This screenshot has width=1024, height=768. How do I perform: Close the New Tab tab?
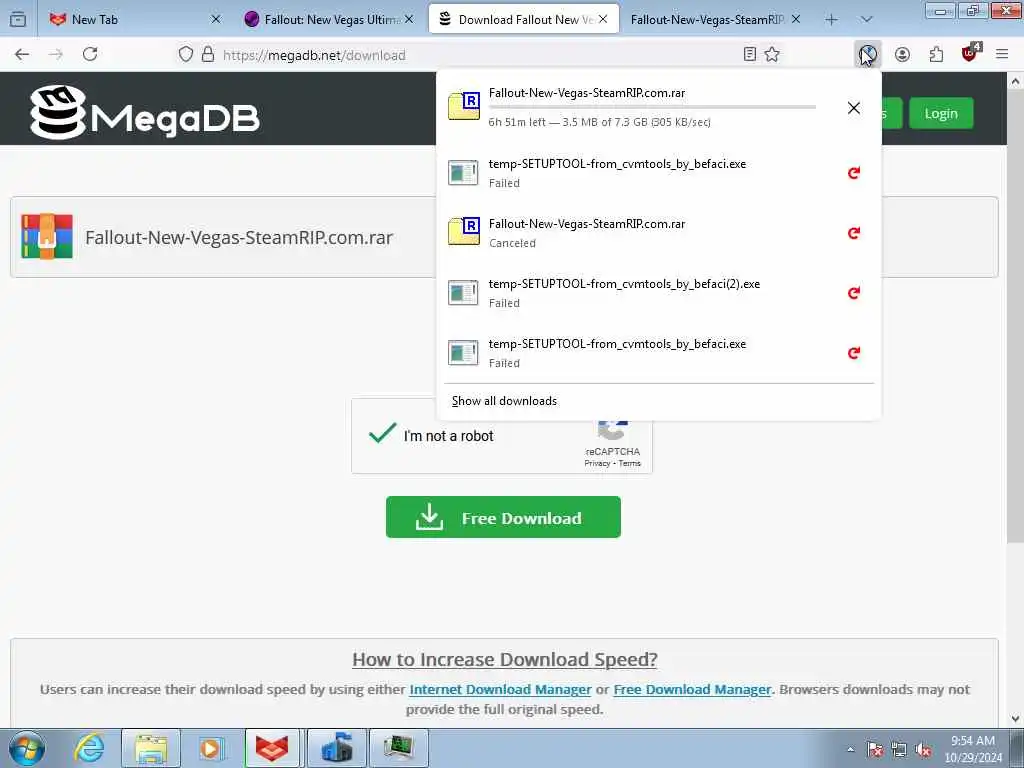[x=216, y=20]
